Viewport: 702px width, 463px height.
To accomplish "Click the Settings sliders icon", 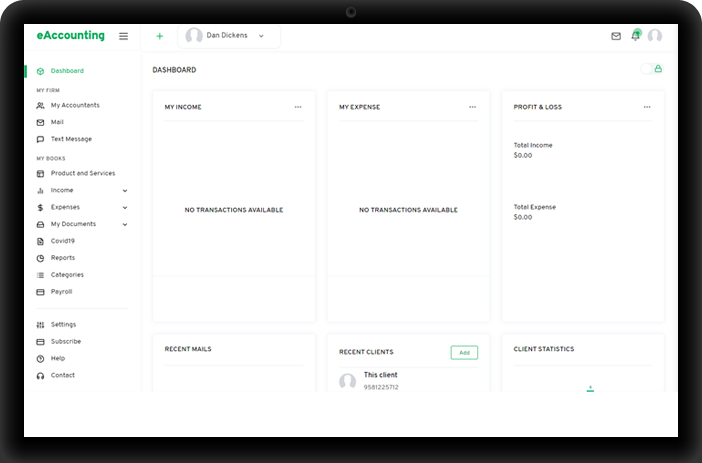I will (40, 325).
